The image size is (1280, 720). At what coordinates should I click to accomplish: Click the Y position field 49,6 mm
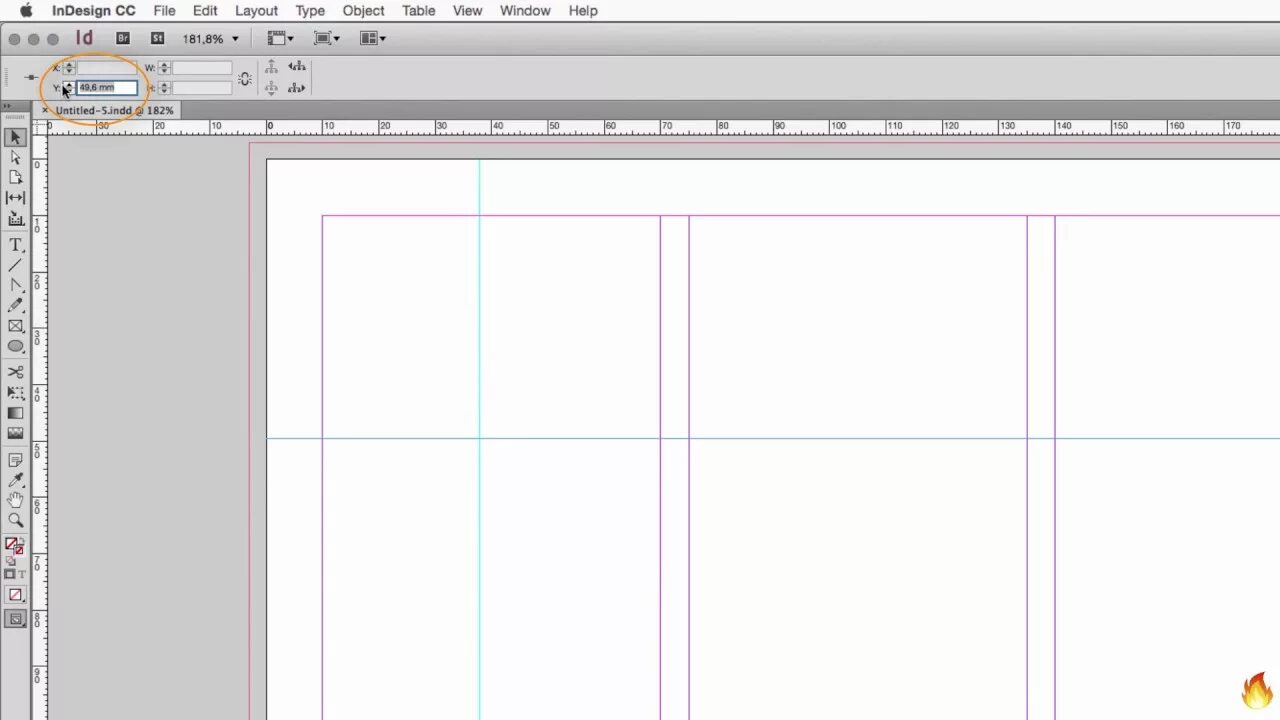pyautogui.click(x=106, y=88)
